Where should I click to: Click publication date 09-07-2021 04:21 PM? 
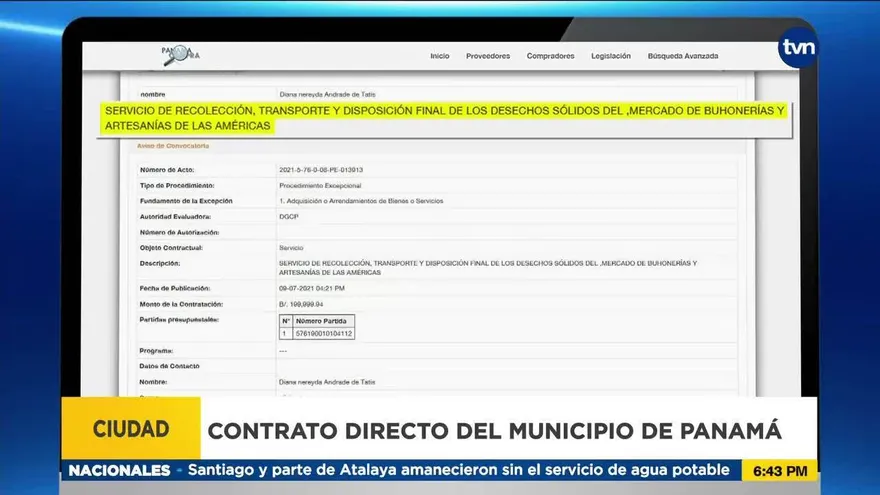click(x=311, y=288)
